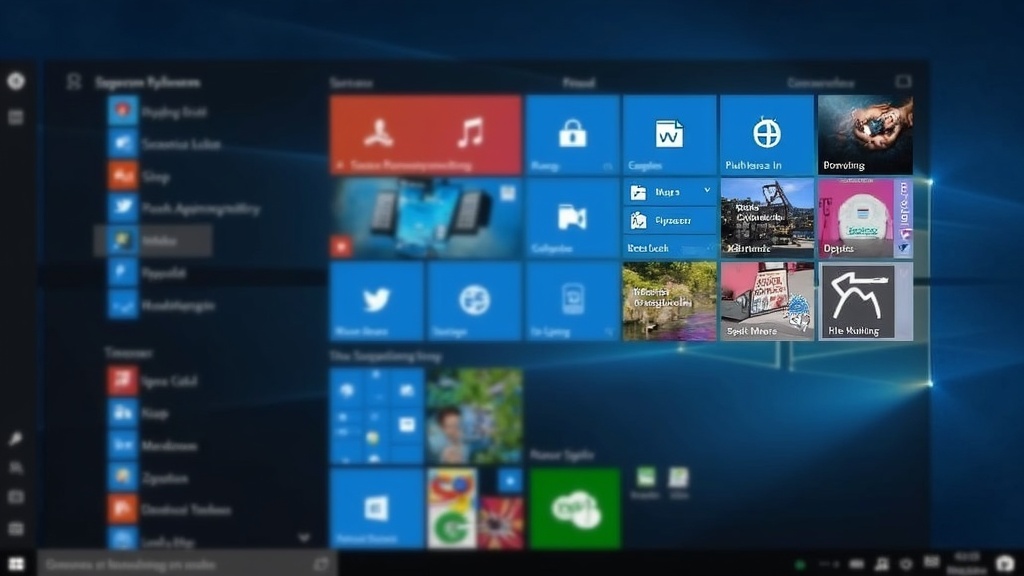This screenshot has width=1024, height=576.
Task: Open the globe icon tile
Action: pyautogui.click(x=766, y=135)
